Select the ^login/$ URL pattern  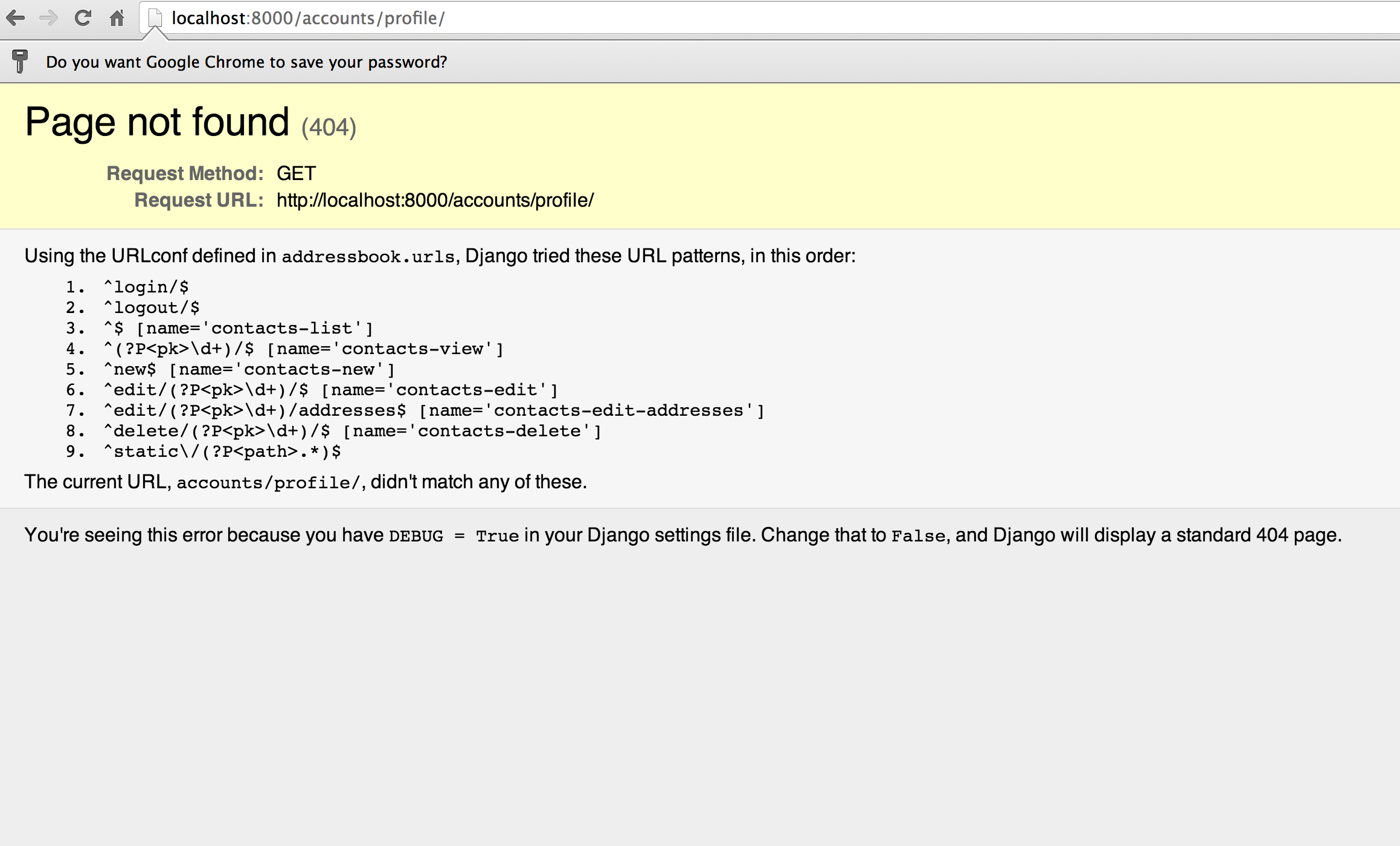point(146,287)
